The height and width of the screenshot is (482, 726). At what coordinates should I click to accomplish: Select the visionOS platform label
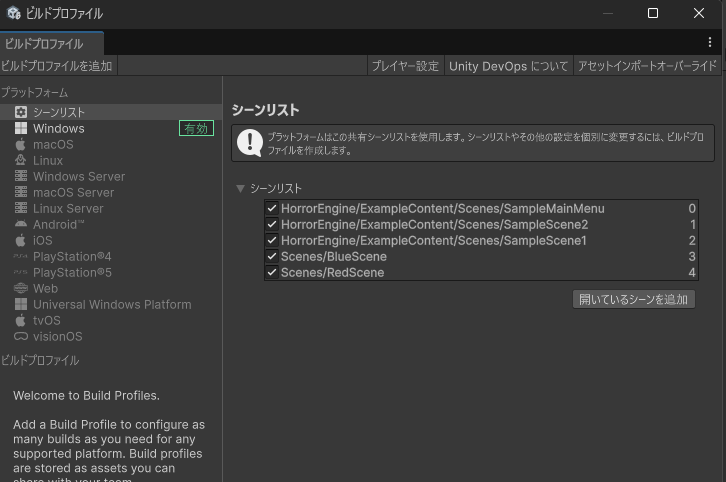[x=57, y=336]
